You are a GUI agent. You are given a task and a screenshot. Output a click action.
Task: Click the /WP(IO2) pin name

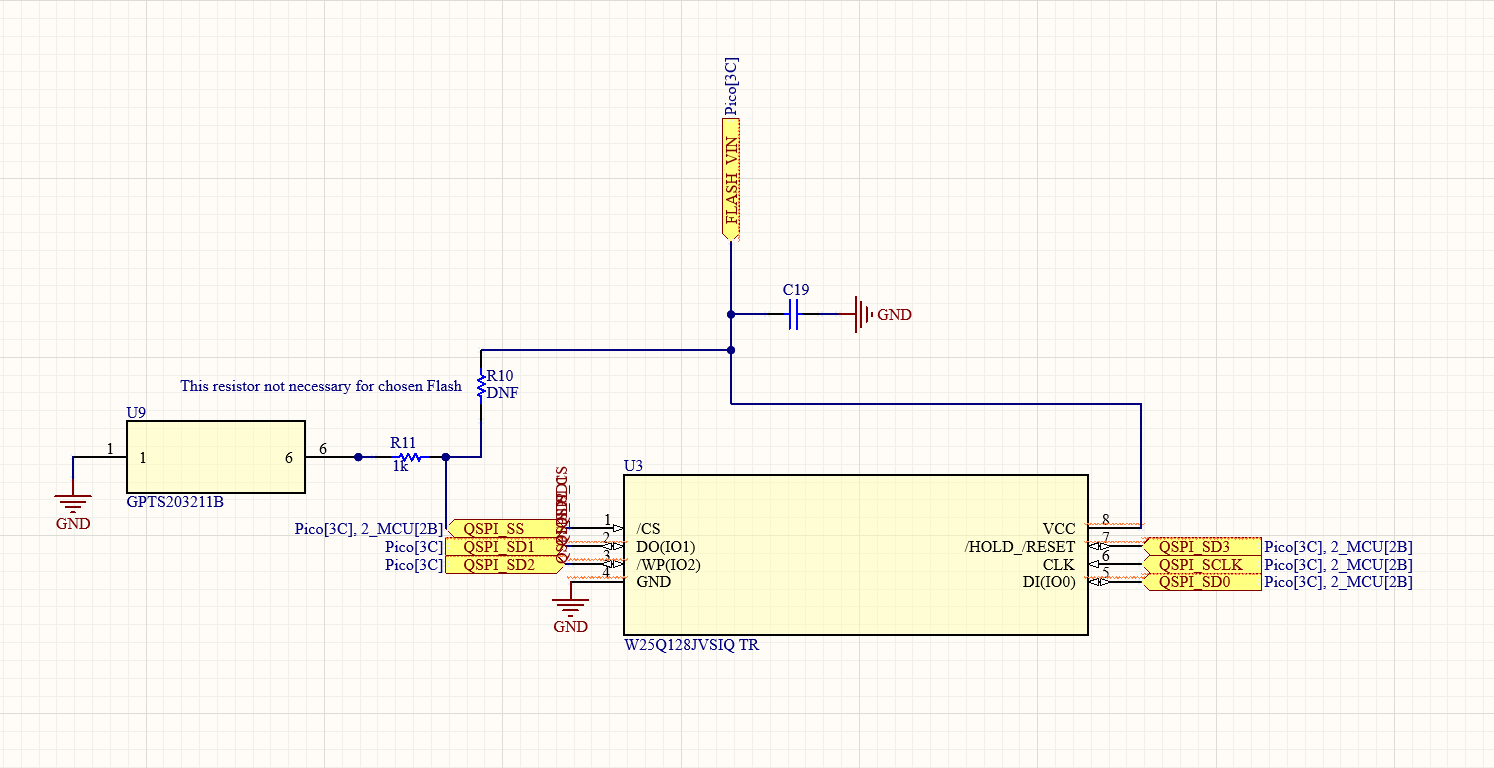(x=668, y=565)
